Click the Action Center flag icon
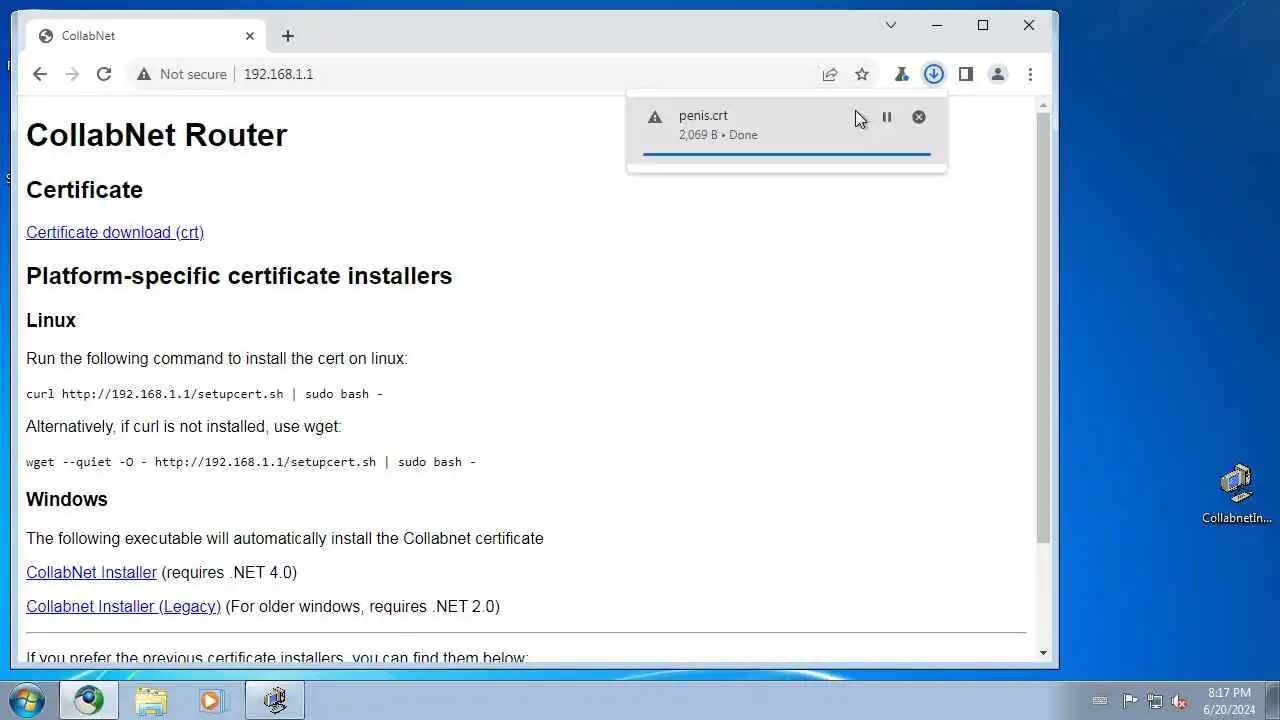The image size is (1280, 720). [x=1130, y=701]
